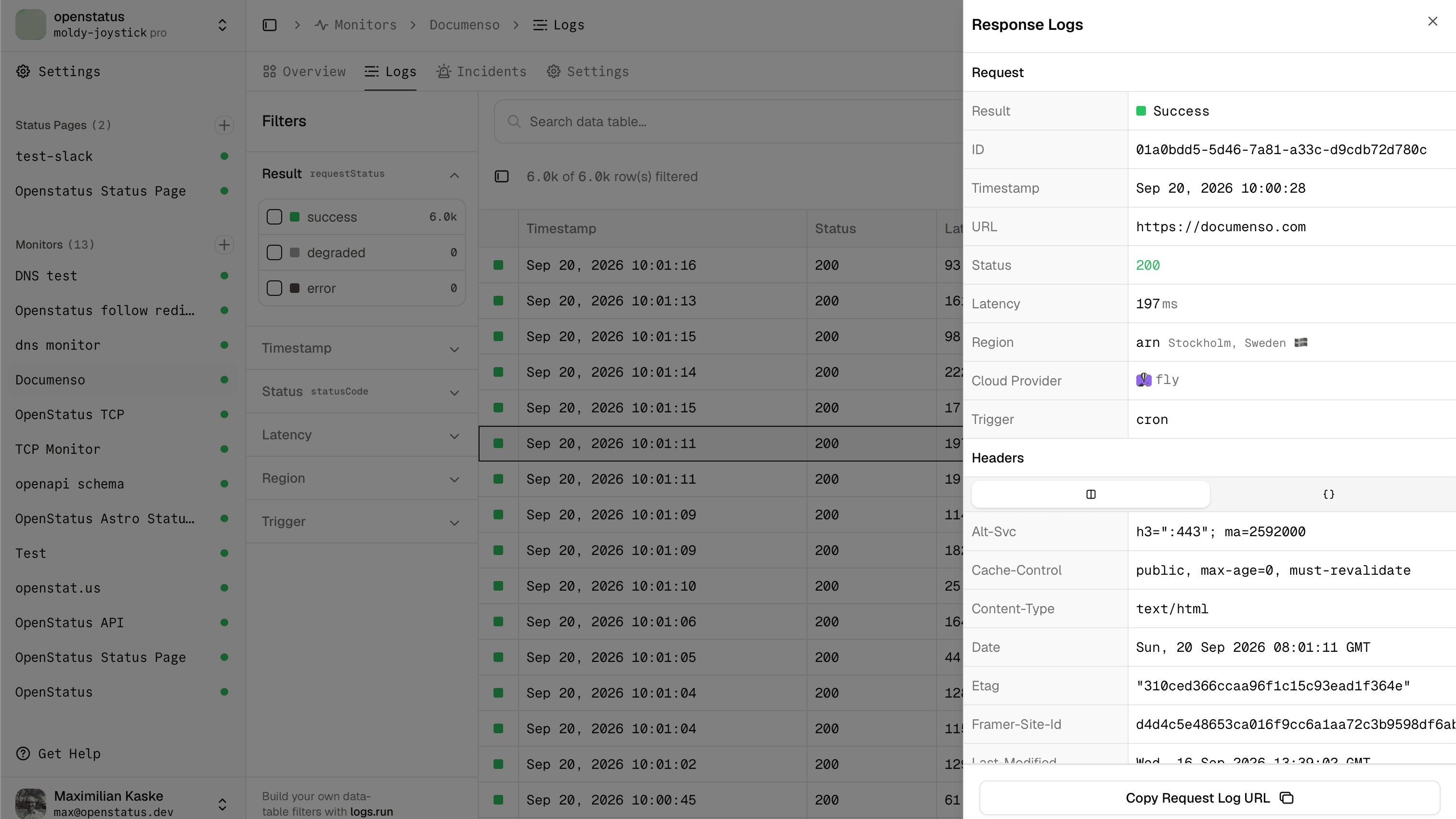Viewport: 1456px width, 819px height.
Task: Click the search magnifier icon
Action: point(514,121)
